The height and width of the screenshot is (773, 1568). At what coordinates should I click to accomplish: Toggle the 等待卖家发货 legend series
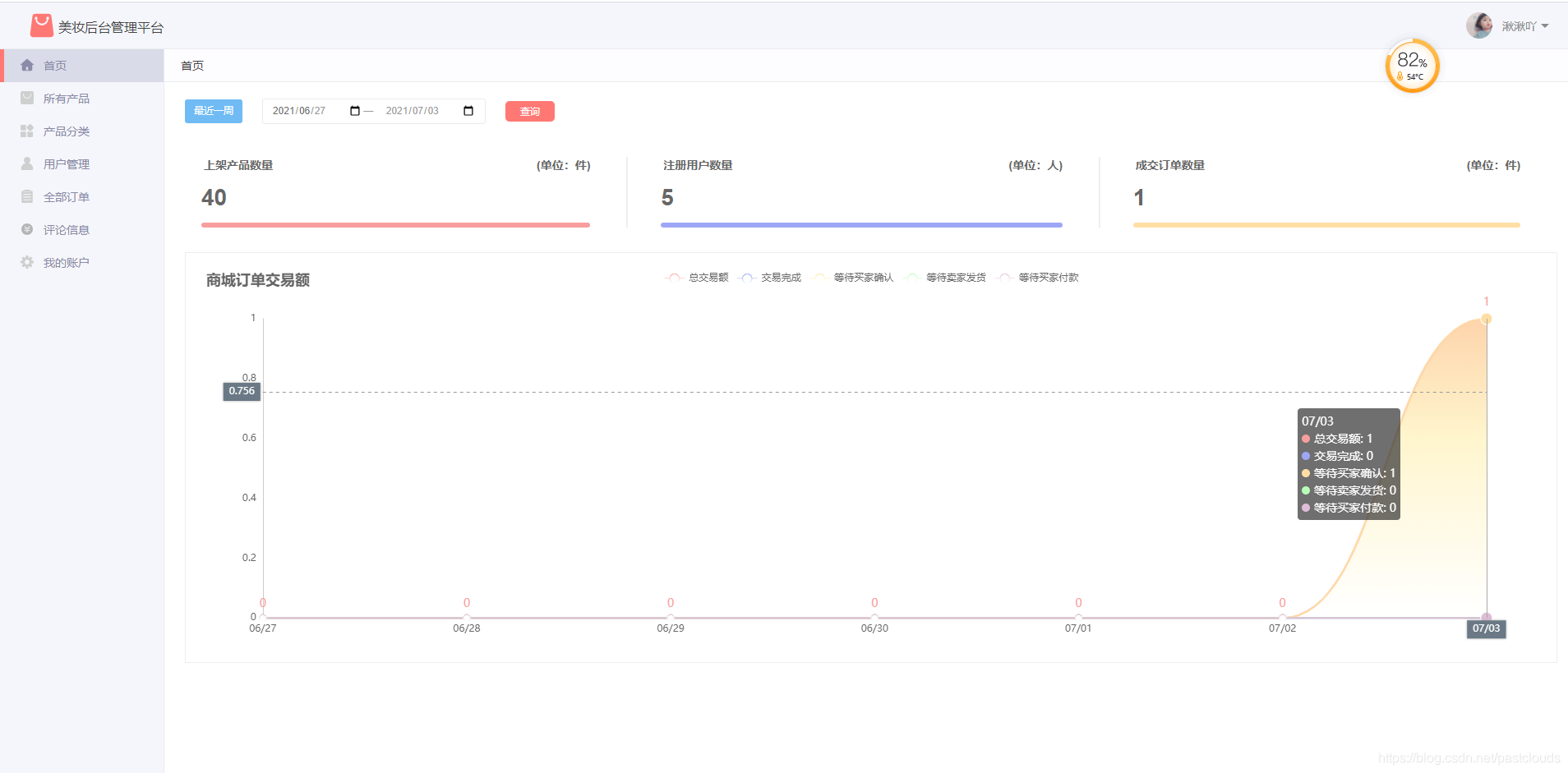(945, 278)
